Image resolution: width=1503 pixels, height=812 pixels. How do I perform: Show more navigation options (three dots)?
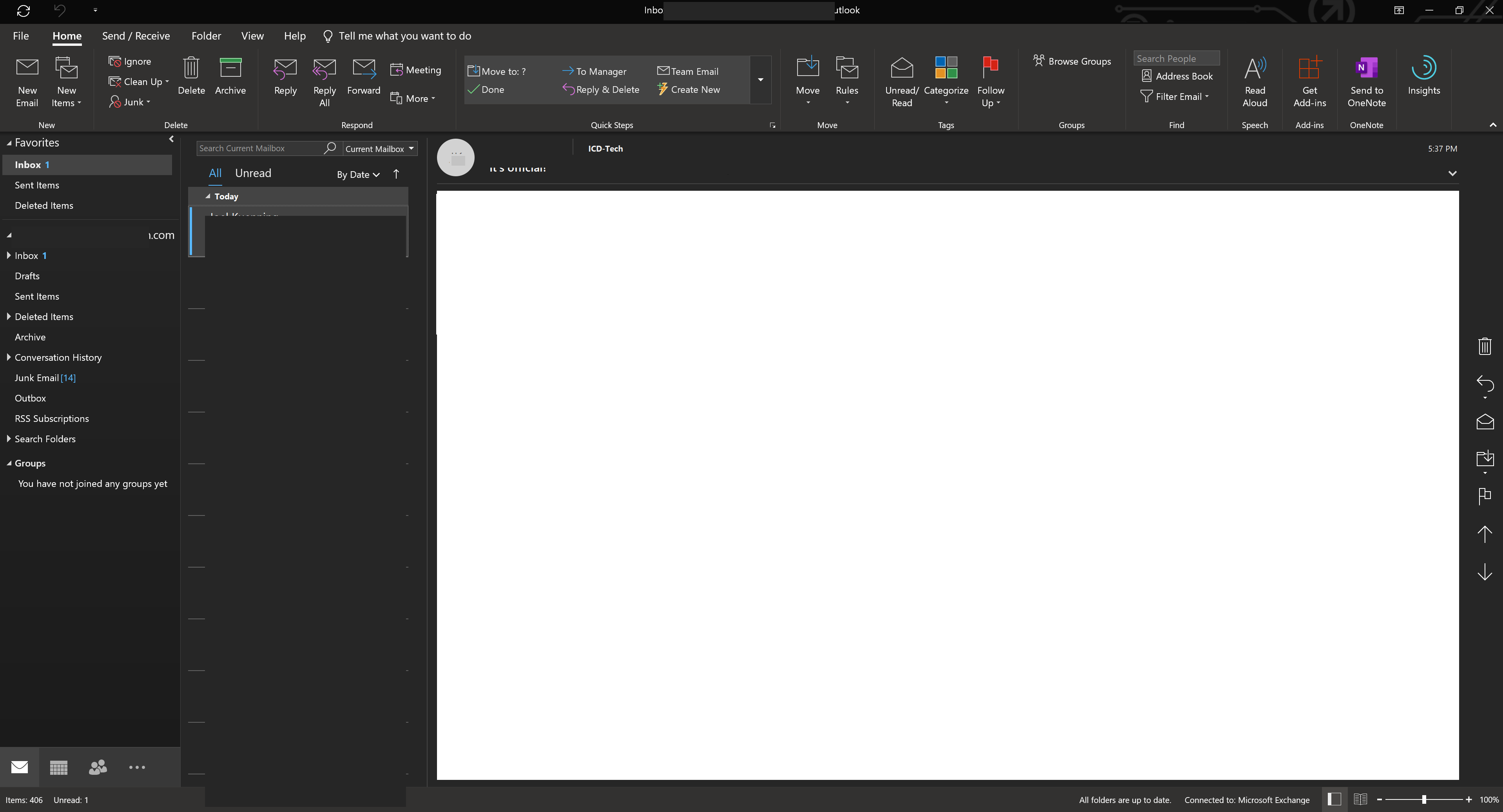[136, 767]
